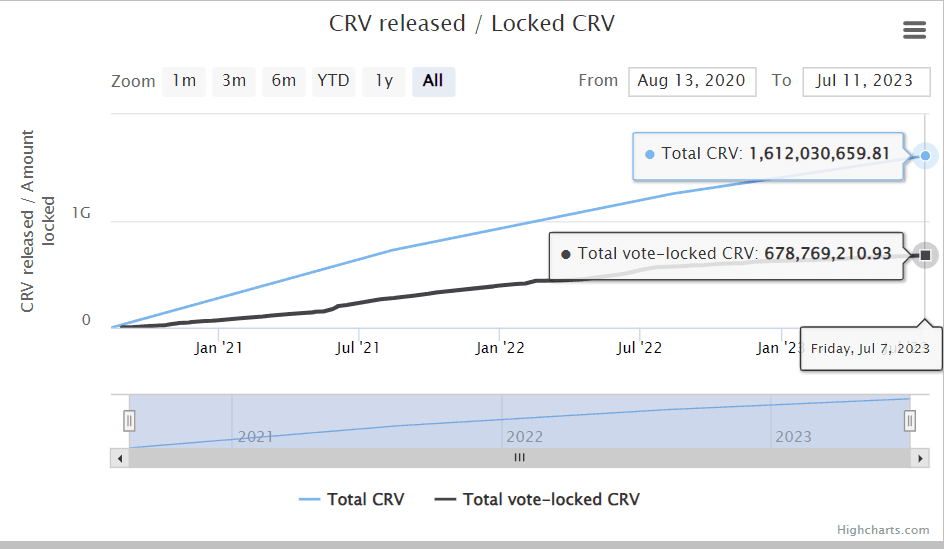Toggle Total CRV series in legend
Image resolution: width=944 pixels, height=549 pixels.
click(352, 500)
